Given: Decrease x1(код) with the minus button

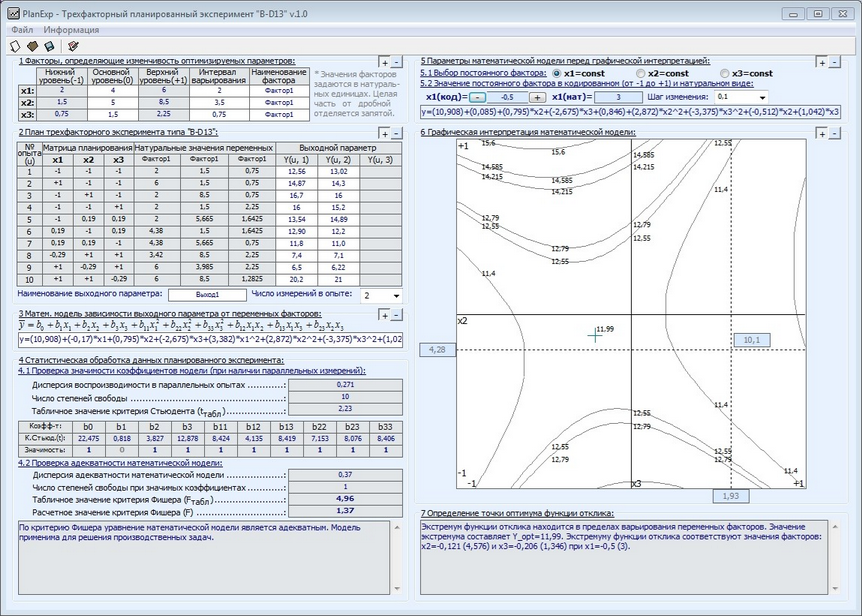Looking at the screenshot, I should point(477,98).
